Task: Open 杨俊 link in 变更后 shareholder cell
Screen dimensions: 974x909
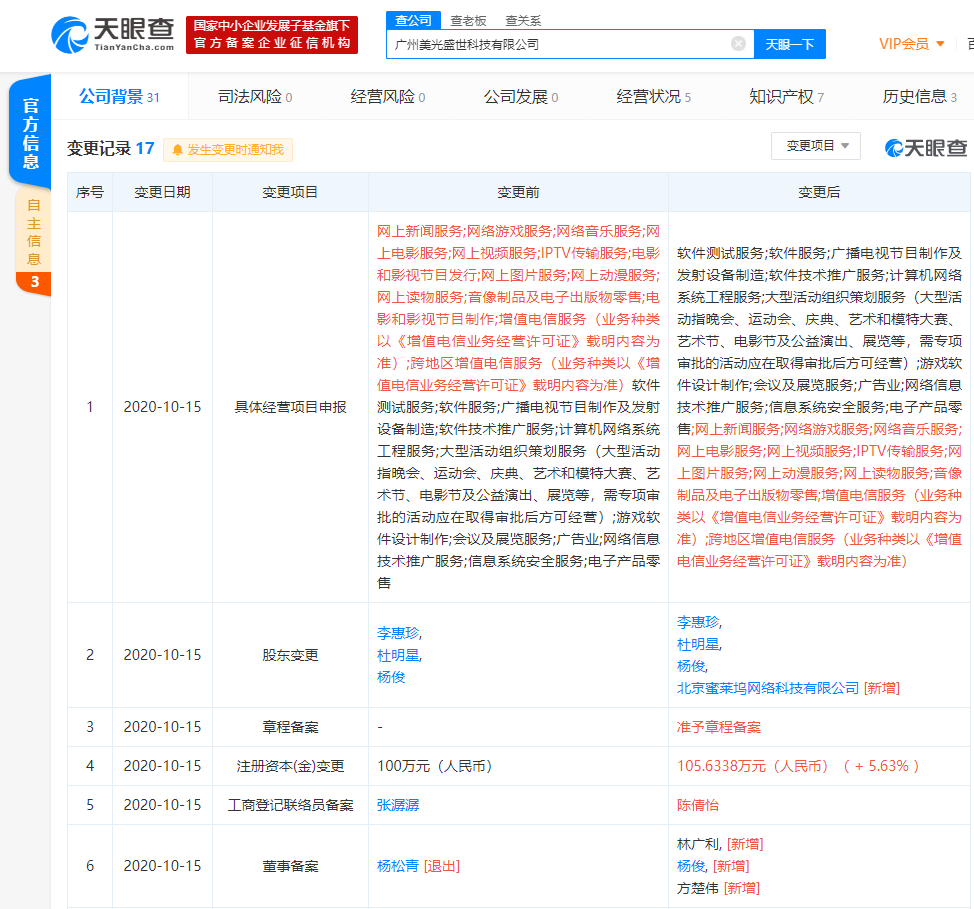Action: [691, 666]
